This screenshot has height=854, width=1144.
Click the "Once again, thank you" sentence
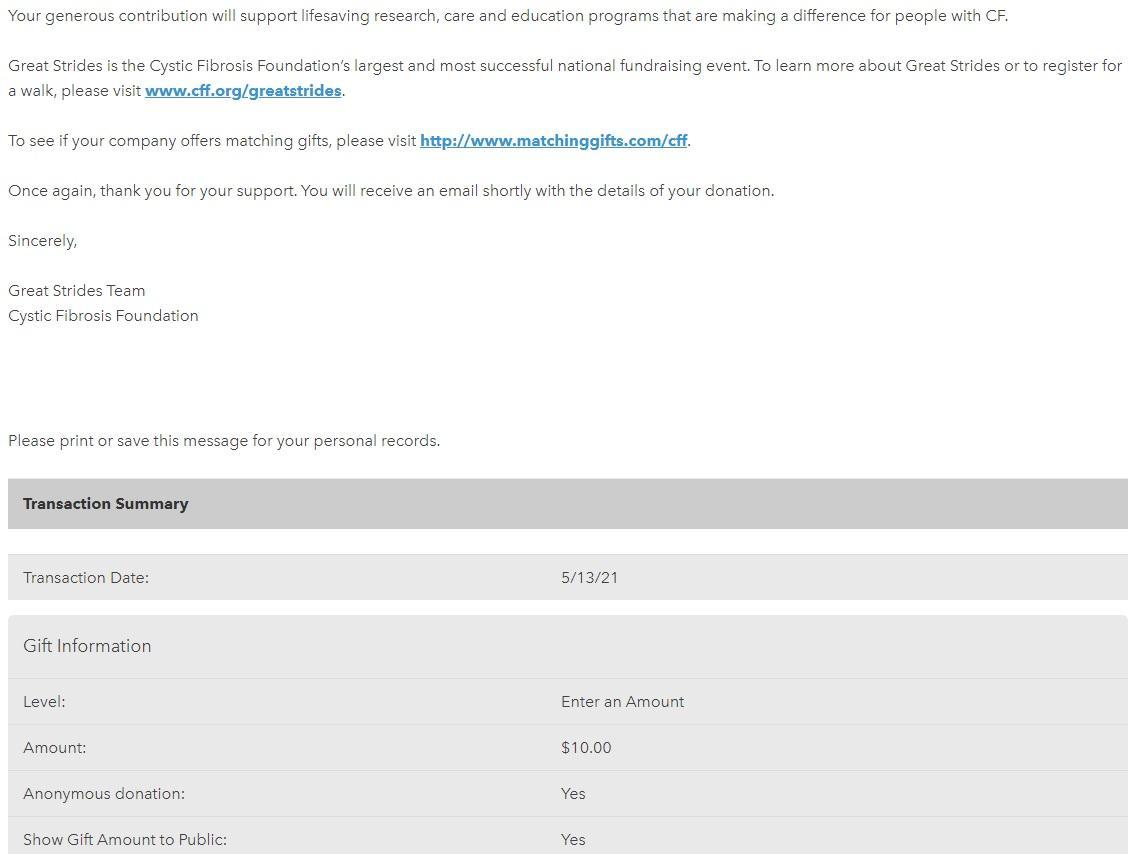pos(391,191)
